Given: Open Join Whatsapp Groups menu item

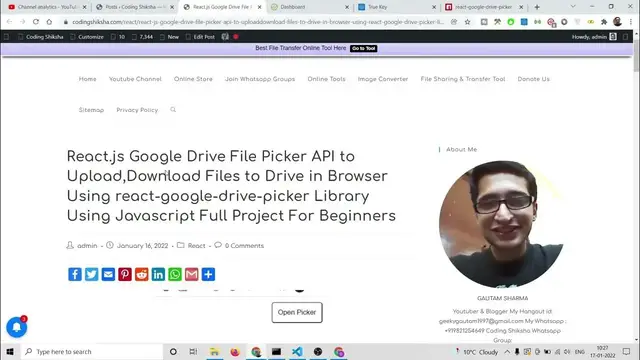Looking at the screenshot, I should click(x=260, y=79).
